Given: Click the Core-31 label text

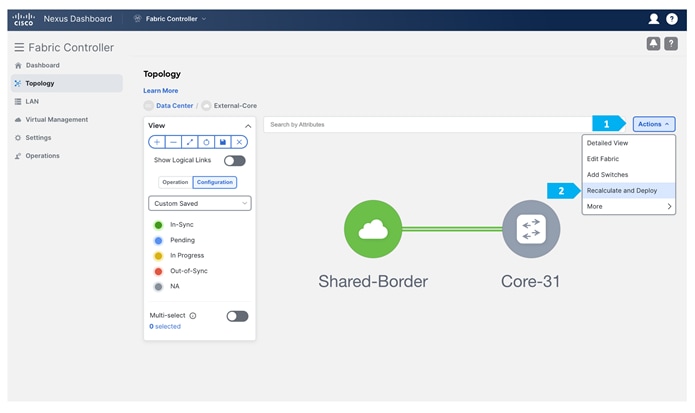Looking at the screenshot, I should coord(531,281).
